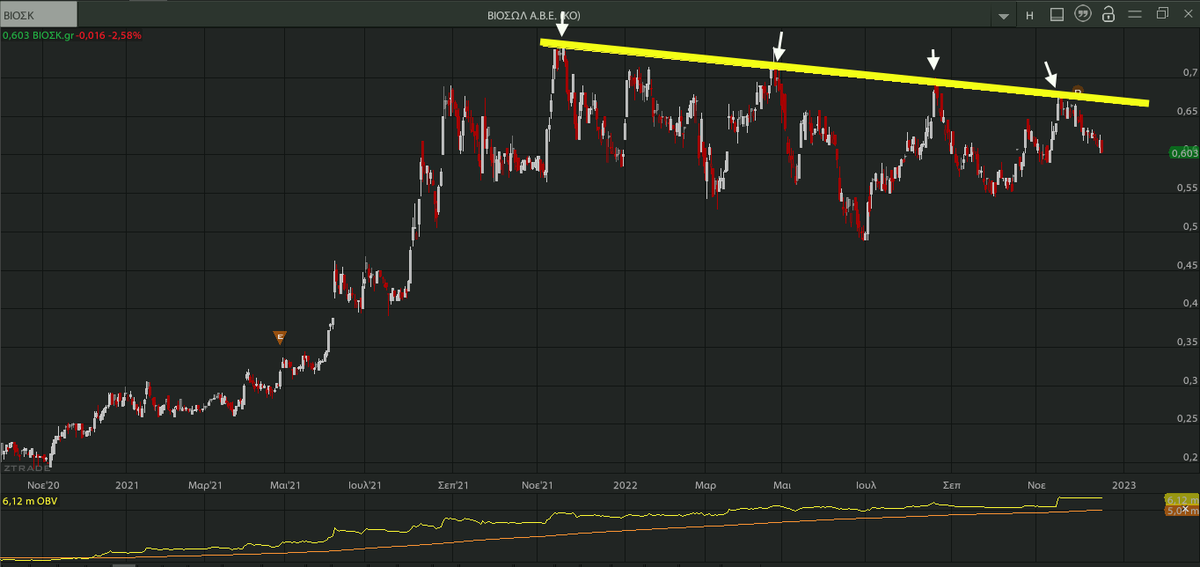Click the 0,35 price axis label
The width and height of the screenshot is (1200, 567).
pyautogui.click(x=1186, y=342)
